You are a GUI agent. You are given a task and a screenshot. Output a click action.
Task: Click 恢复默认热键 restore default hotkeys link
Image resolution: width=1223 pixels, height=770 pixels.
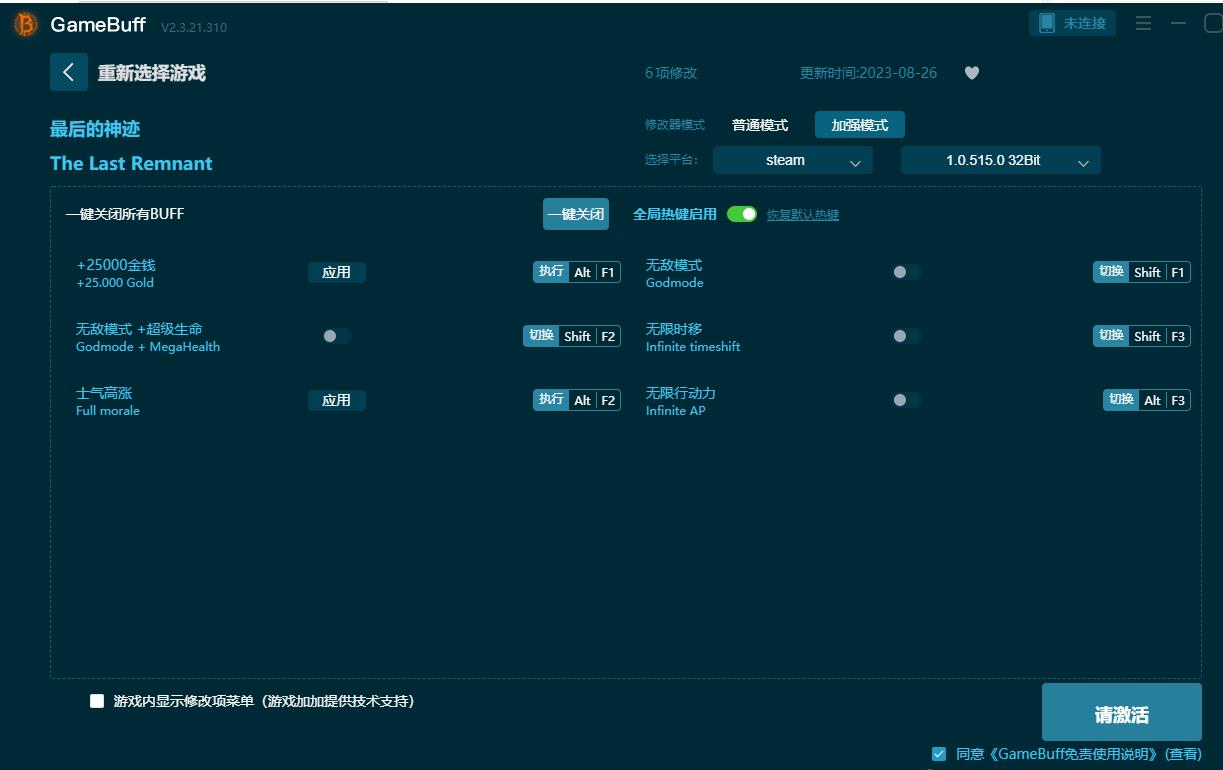pyautogui.click(x=803, y=215)
